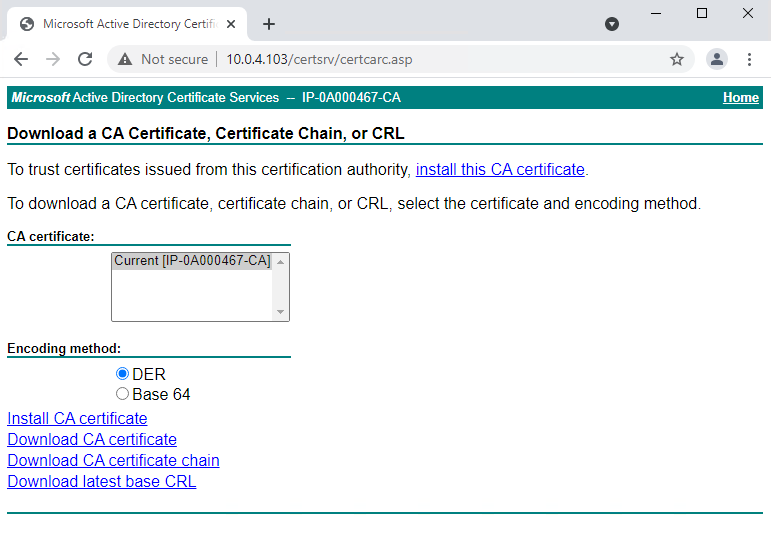
Task: Click the 'CA certificate:' label
Action: click(51, 236)
